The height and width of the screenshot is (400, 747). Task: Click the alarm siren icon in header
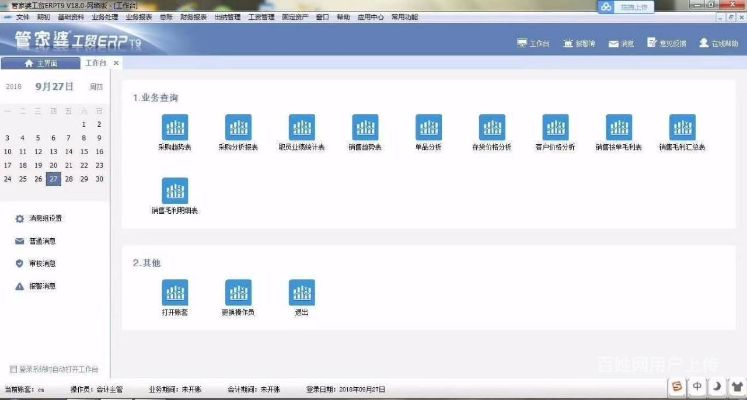tap(568, 43)
